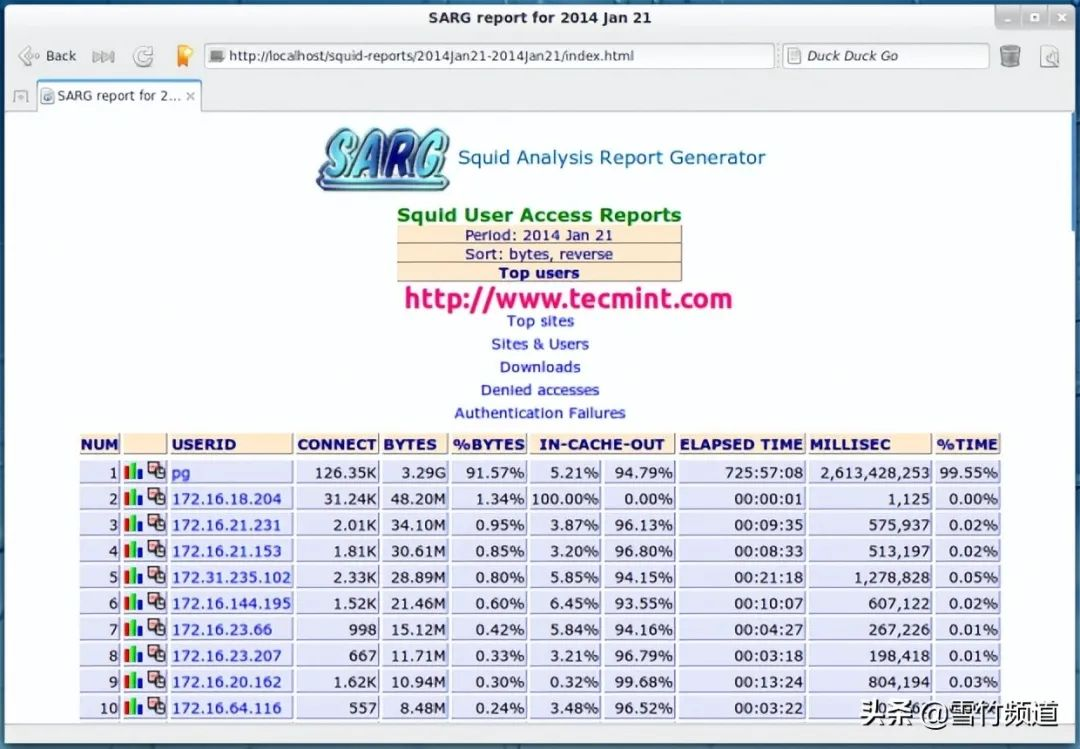This screenshot has height=749, width=1080.
Task: Click the orange bookmark icon
Action: click(184, 56)
